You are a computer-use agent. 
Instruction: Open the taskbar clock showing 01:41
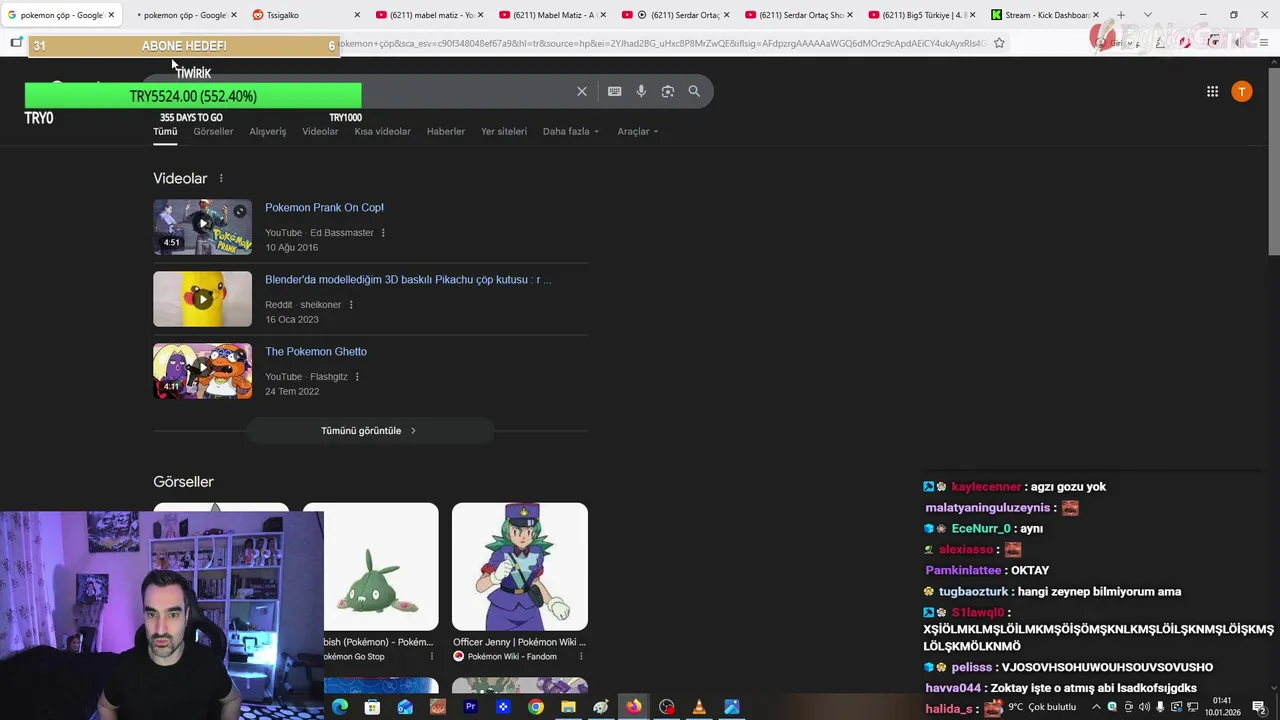point(1222,707)
